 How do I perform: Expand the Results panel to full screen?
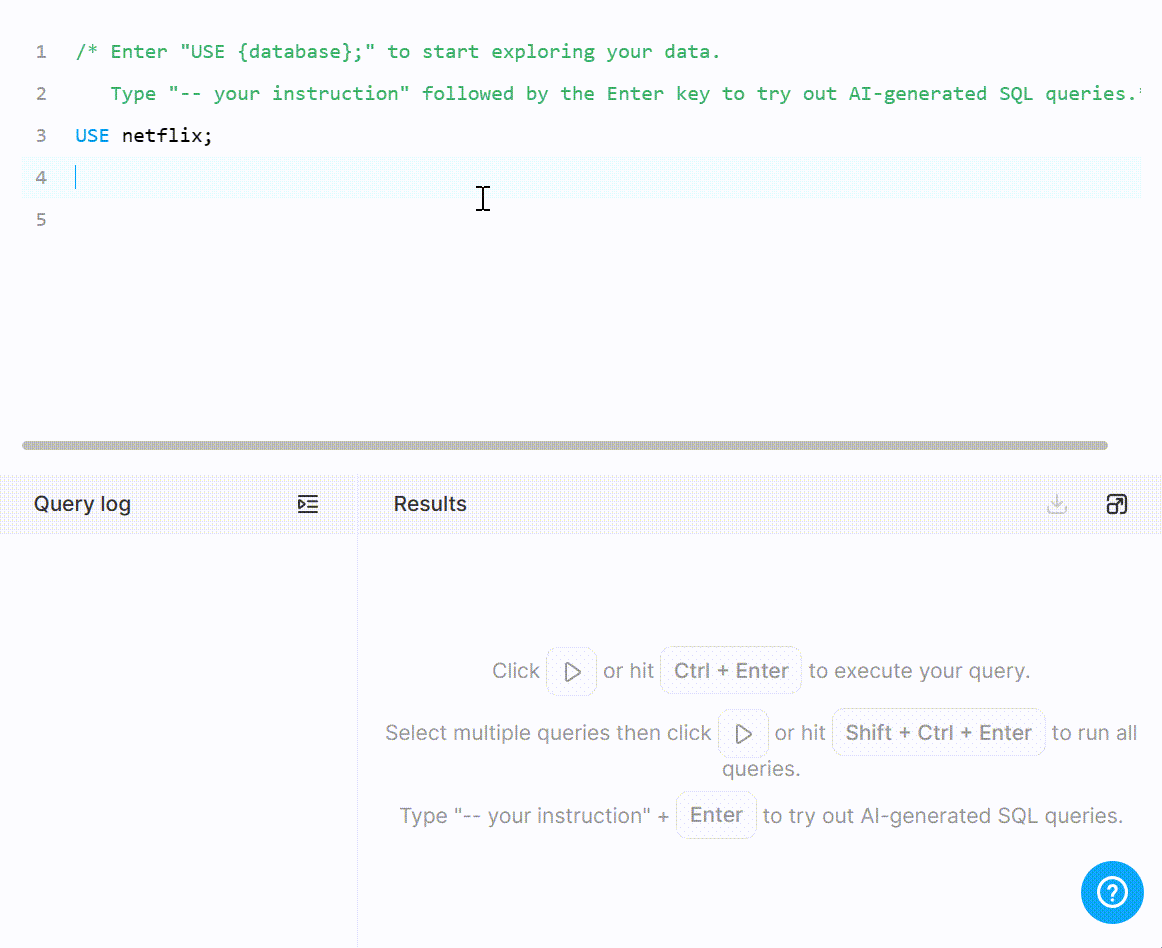coord(1117,504)
